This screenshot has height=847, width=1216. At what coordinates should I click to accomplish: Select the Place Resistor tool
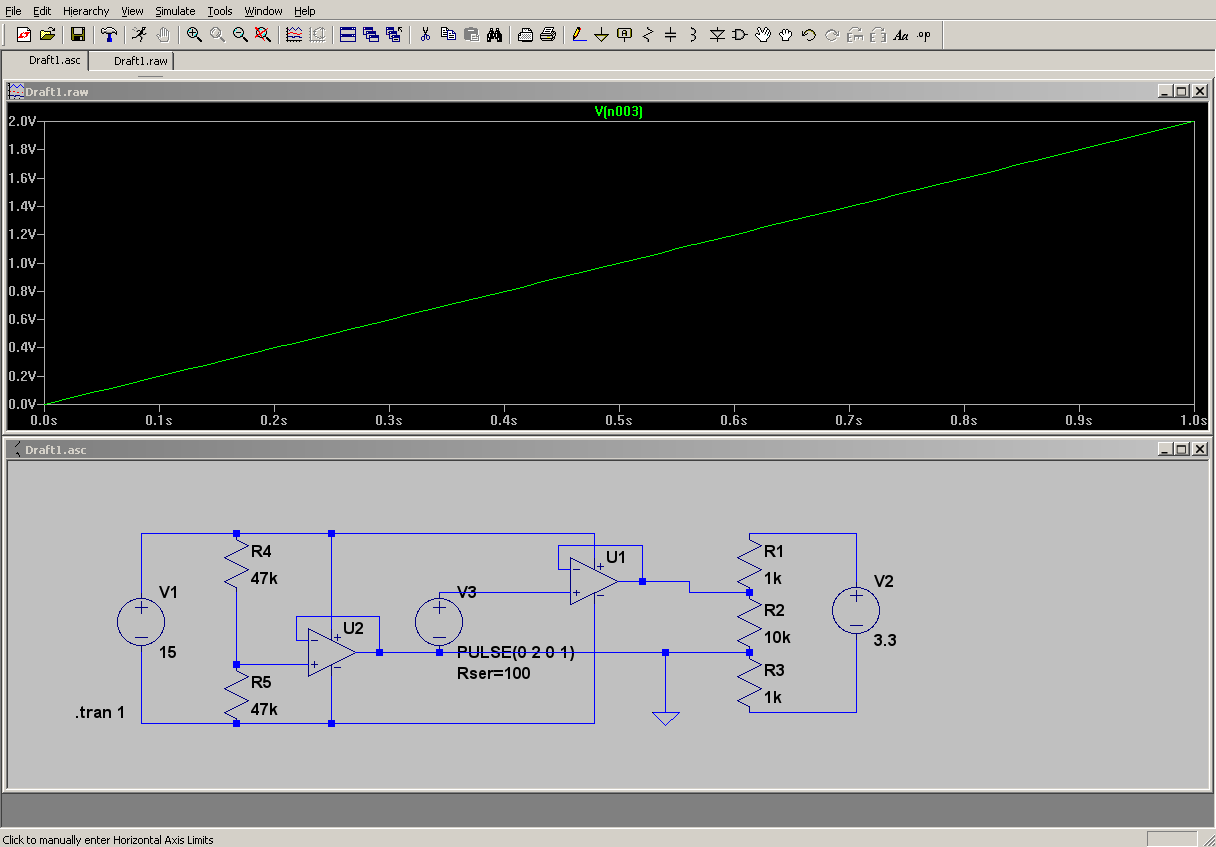(648, 35)
